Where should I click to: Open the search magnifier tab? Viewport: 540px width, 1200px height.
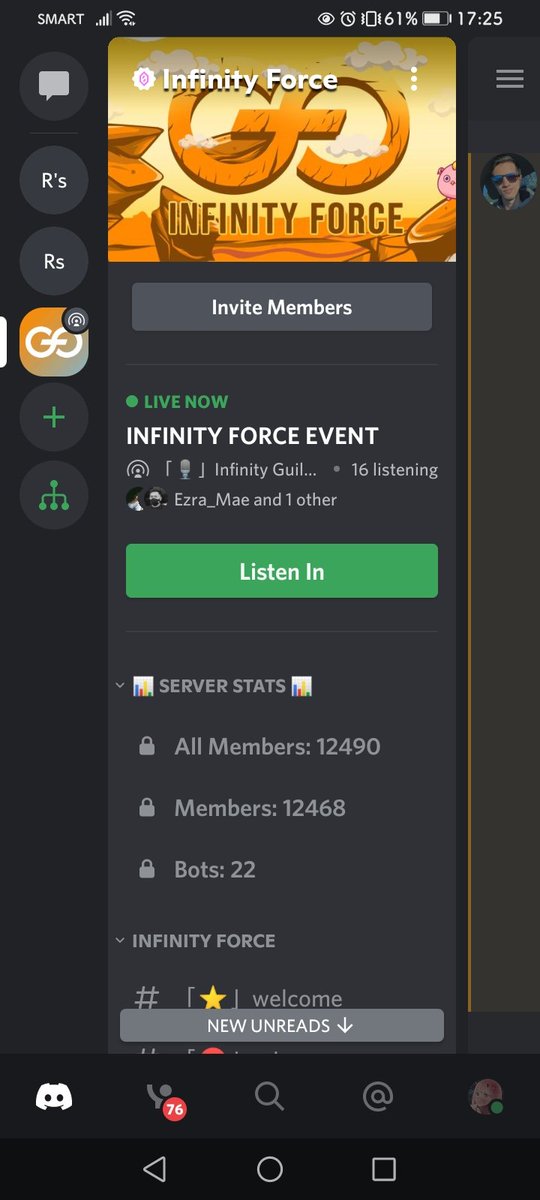tap(269, 1097)
